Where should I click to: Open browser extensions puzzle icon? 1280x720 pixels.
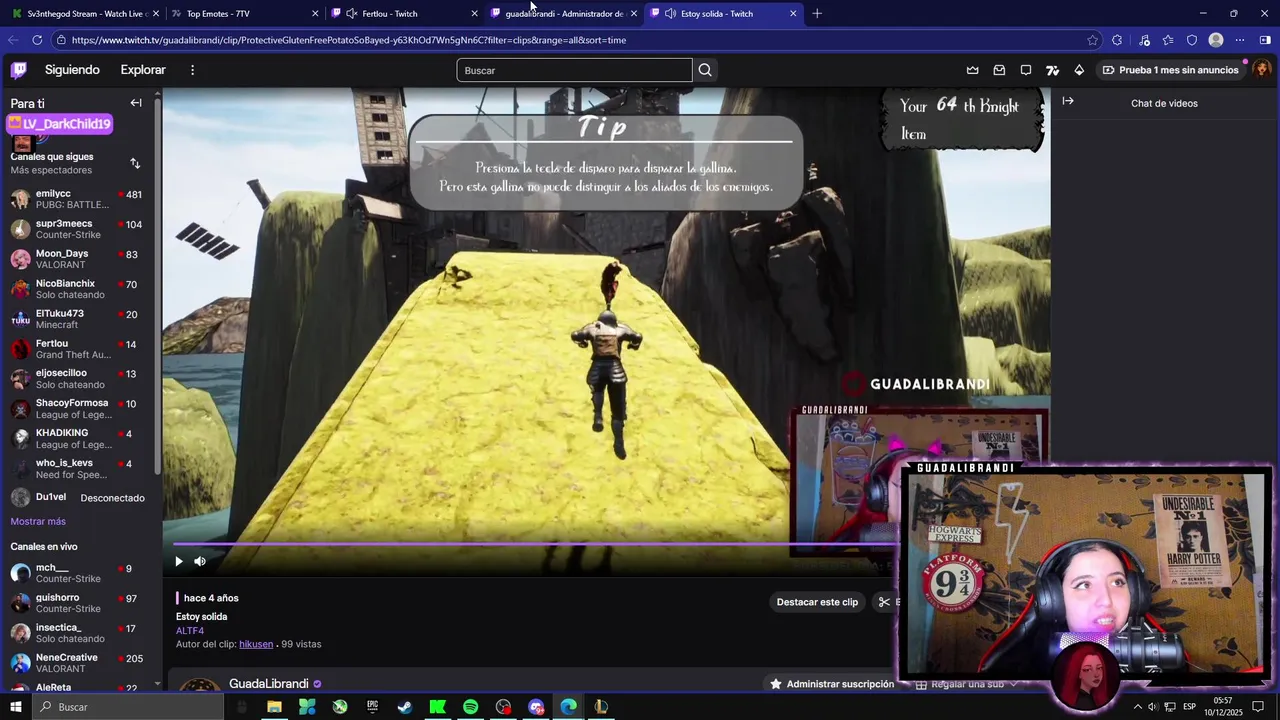1117,40
